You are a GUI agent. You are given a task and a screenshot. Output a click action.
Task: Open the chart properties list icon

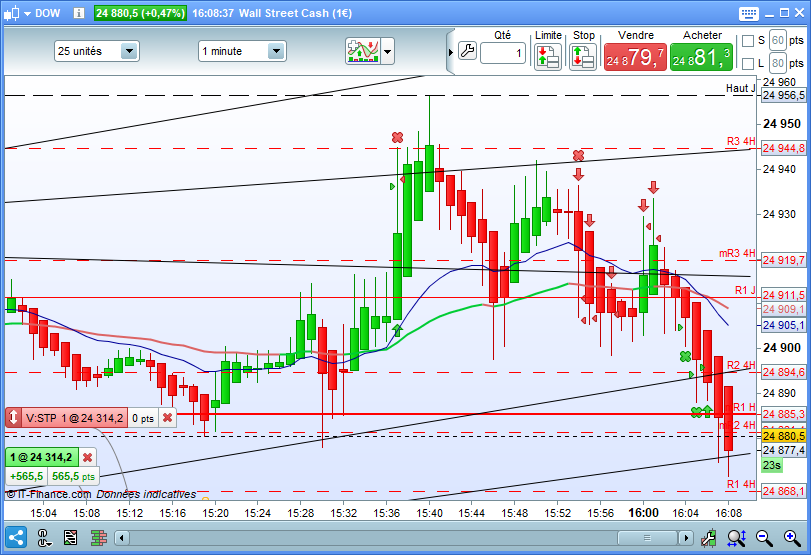tap(70, 538)
